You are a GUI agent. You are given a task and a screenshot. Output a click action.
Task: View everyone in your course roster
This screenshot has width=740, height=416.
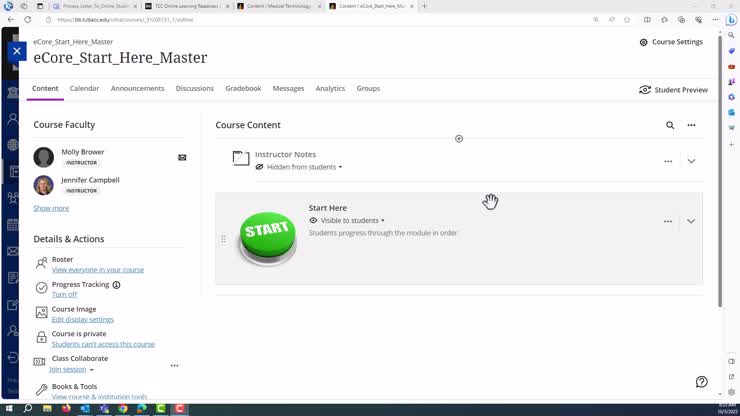coord(98,270)
